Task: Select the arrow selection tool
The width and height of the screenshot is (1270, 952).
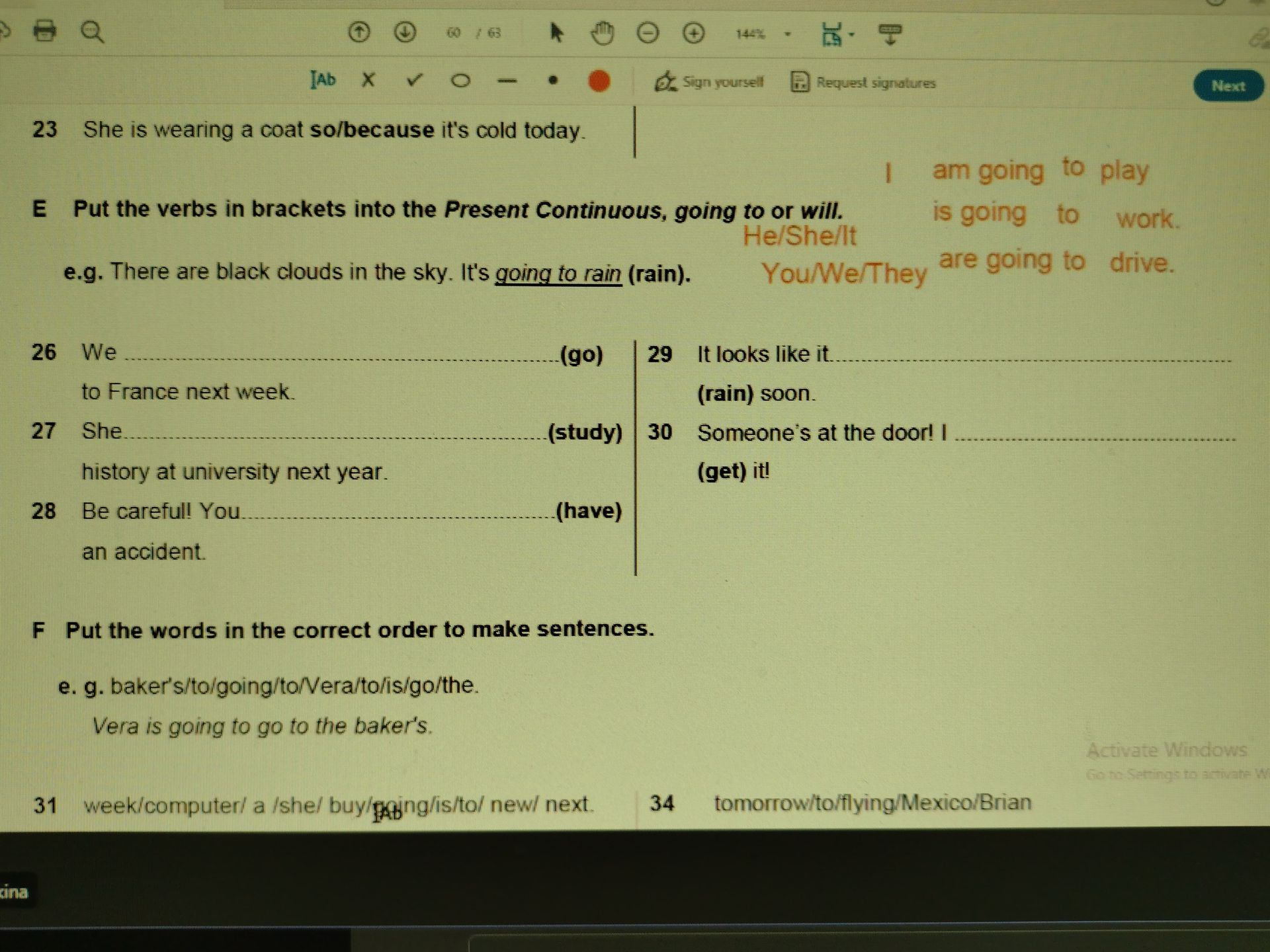Action: pyautogui.click(x=557, y=32)
